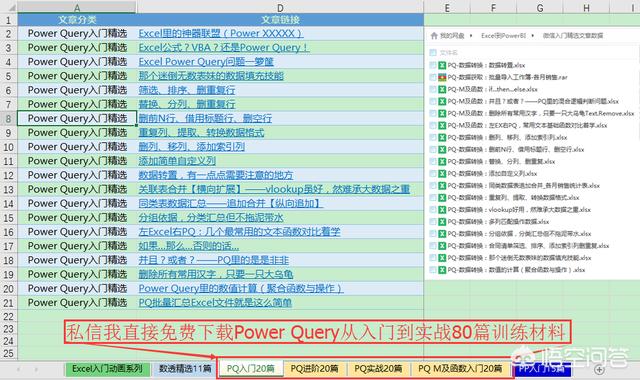The image size is (640, 380).
Task: Open the 数透精选11篇 sheet tab
Action: pos(185,369)
